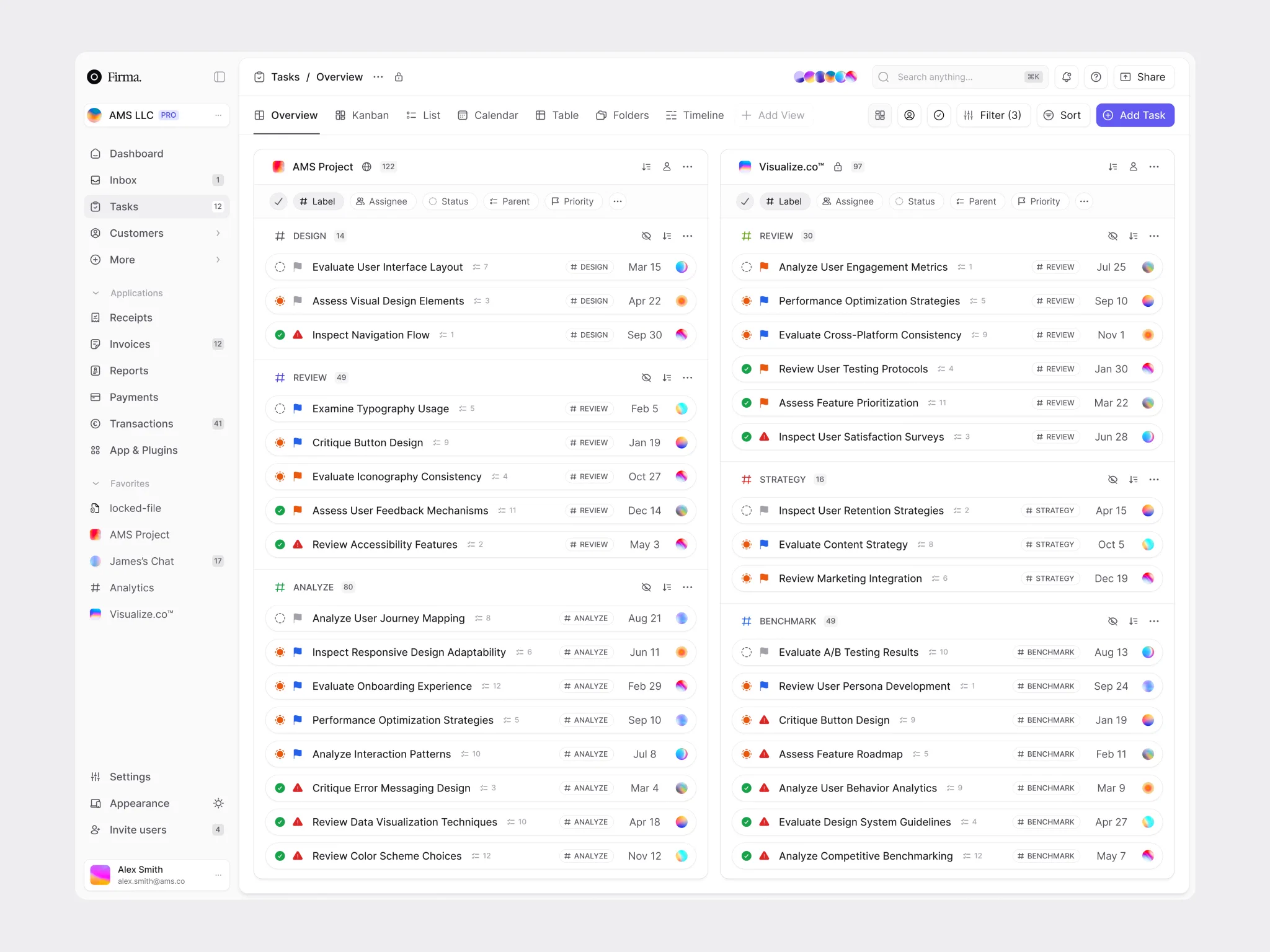
Task: Expand the Customers sidebar chevron
Action: (x=218, y=234)
